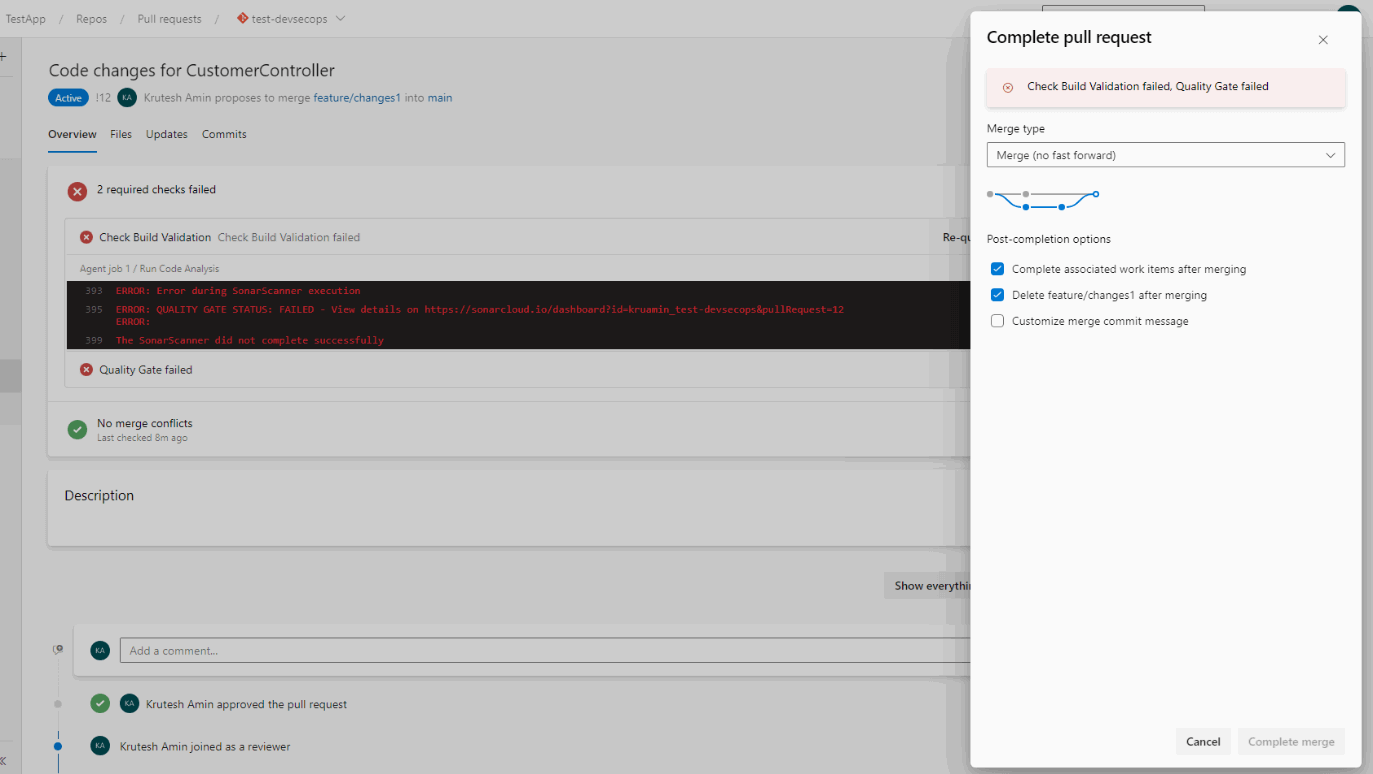Switch to the Files tab
The height and width of the screenshot is (774, 1373).
click(x=121, y=134)
